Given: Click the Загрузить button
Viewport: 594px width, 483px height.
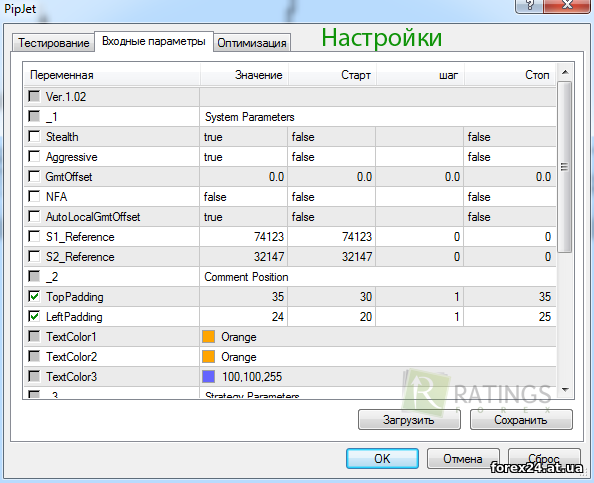Looking at the screenshot, I should pyautogui.click(x=409, y=419).
